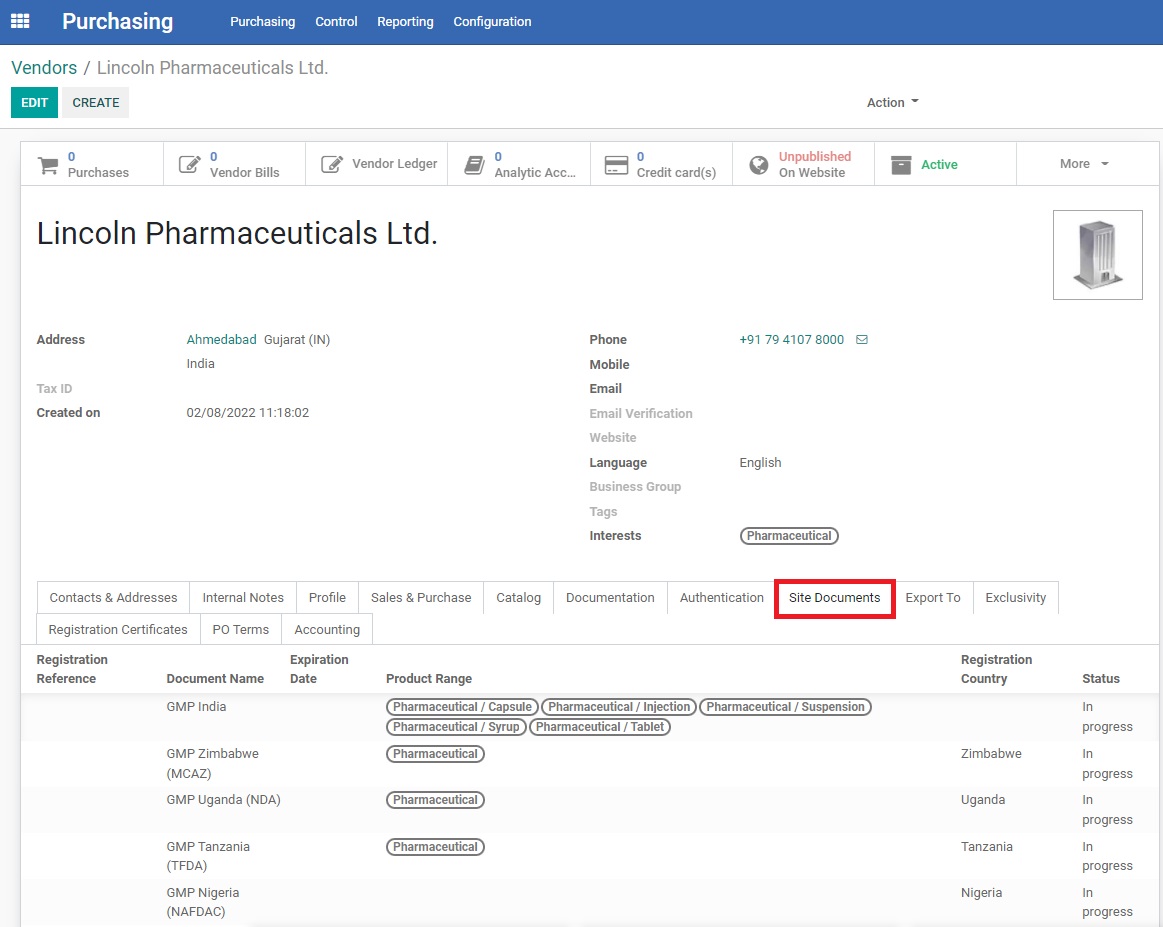1163x927 pixels.
Task: Expand the More stat buttons dropdown
Action: (1084, 164)
